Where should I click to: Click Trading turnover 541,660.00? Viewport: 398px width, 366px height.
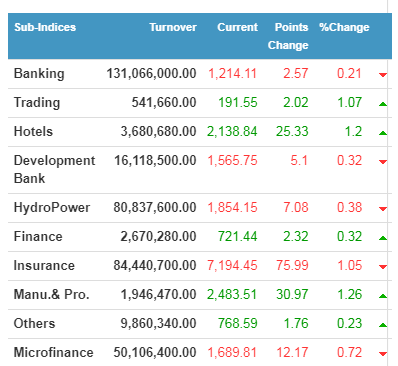coord(164,103)
